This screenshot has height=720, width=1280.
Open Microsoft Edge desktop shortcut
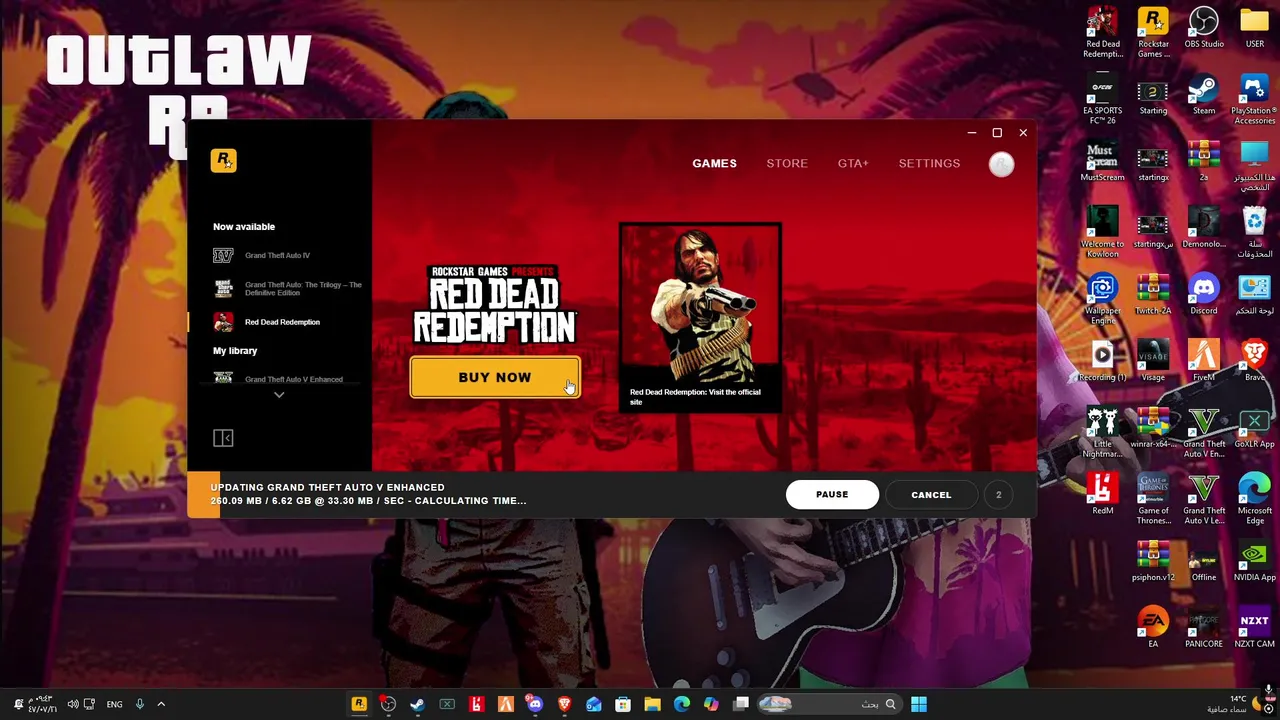(x=1254, y=499)
